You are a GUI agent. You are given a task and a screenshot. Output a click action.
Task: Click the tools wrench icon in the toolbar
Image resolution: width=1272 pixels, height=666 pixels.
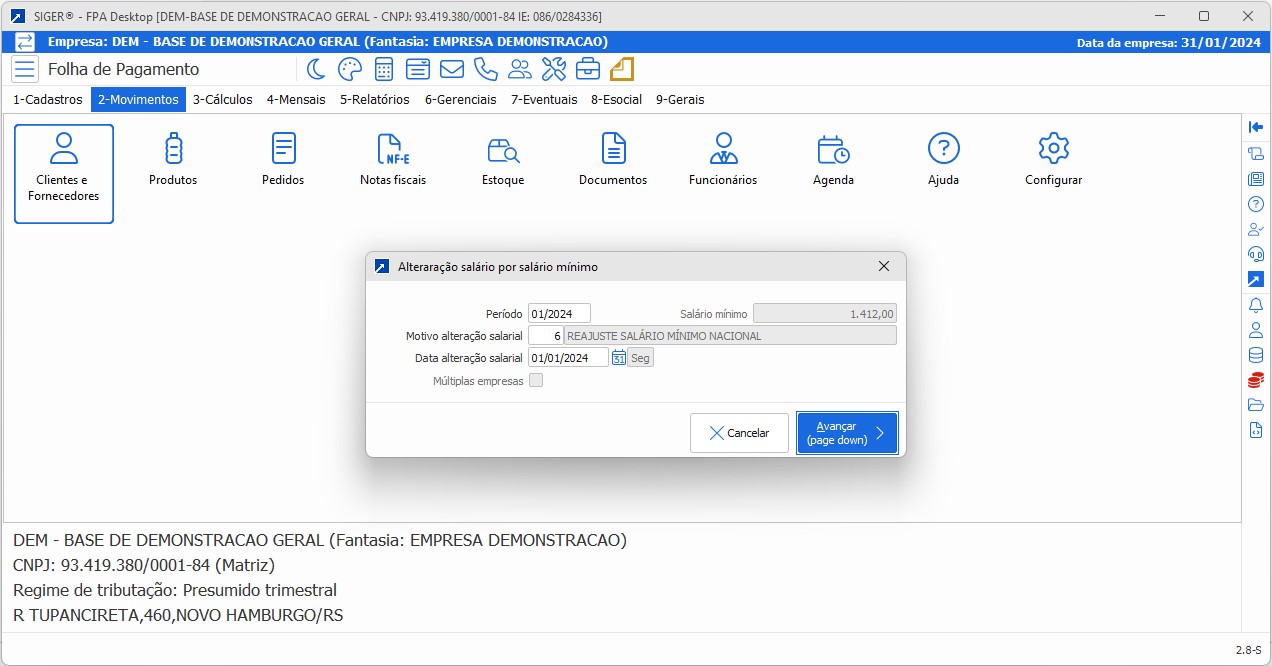point(554,69)
